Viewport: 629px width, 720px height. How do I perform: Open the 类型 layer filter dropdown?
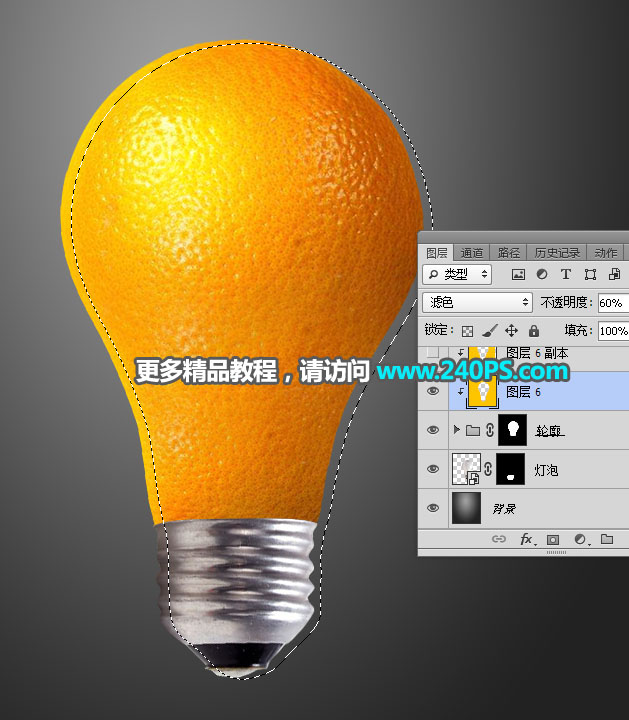457,275
